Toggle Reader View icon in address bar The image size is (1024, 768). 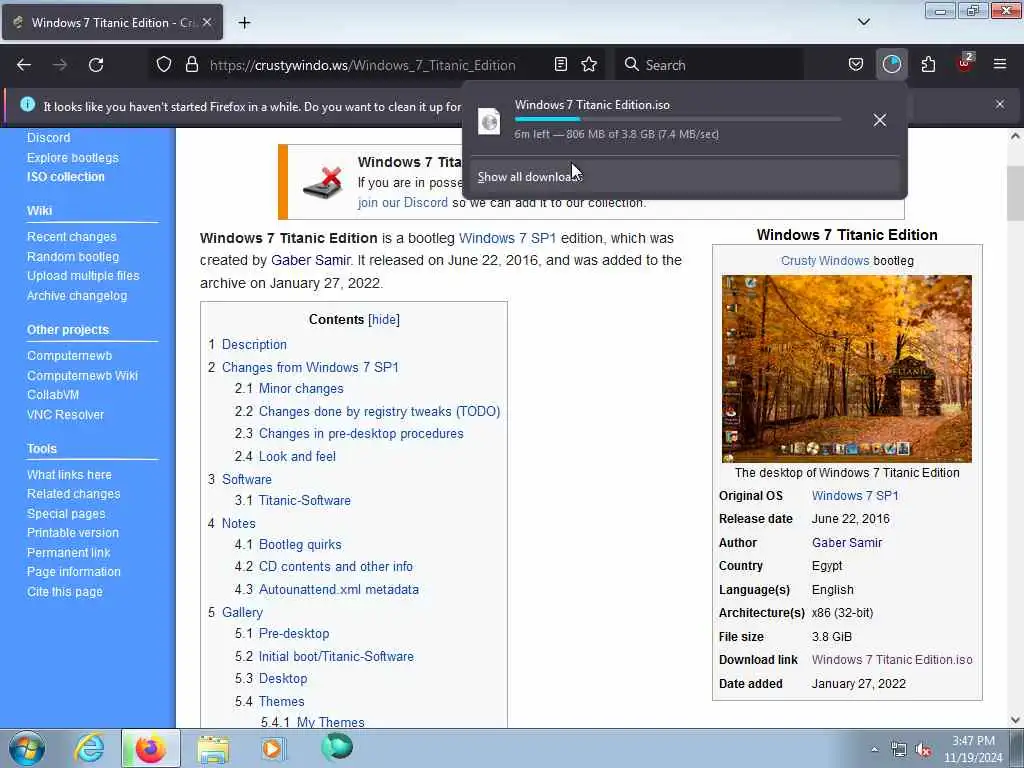pos(560,64)
